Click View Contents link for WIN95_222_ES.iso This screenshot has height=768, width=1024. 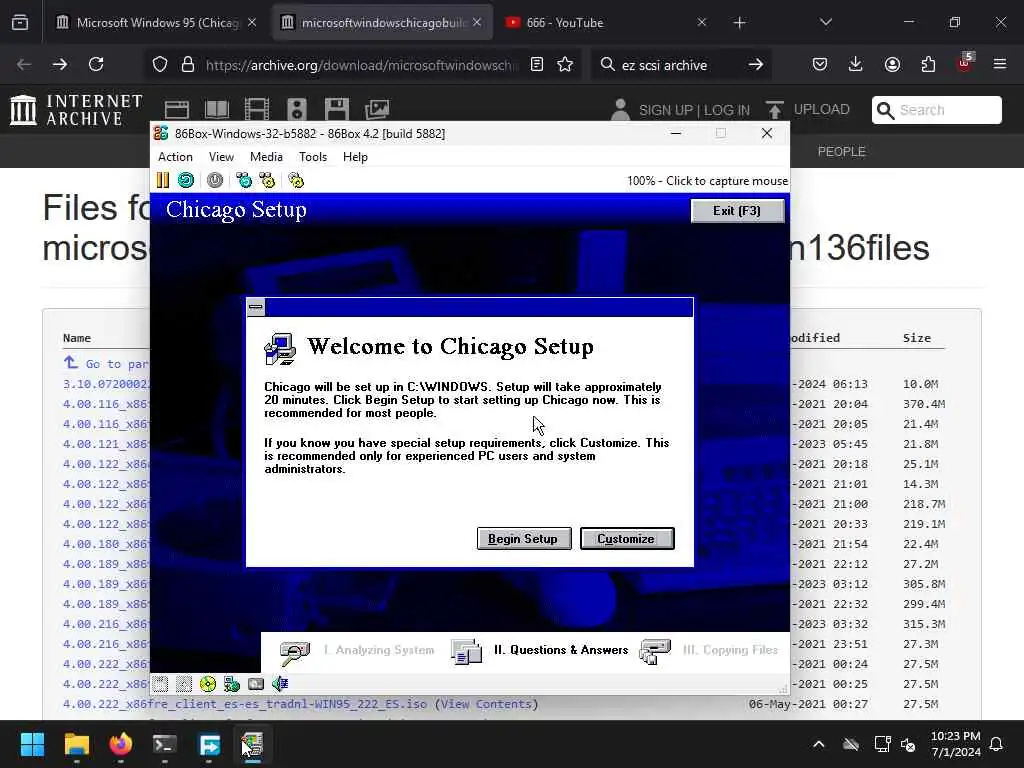486,704
